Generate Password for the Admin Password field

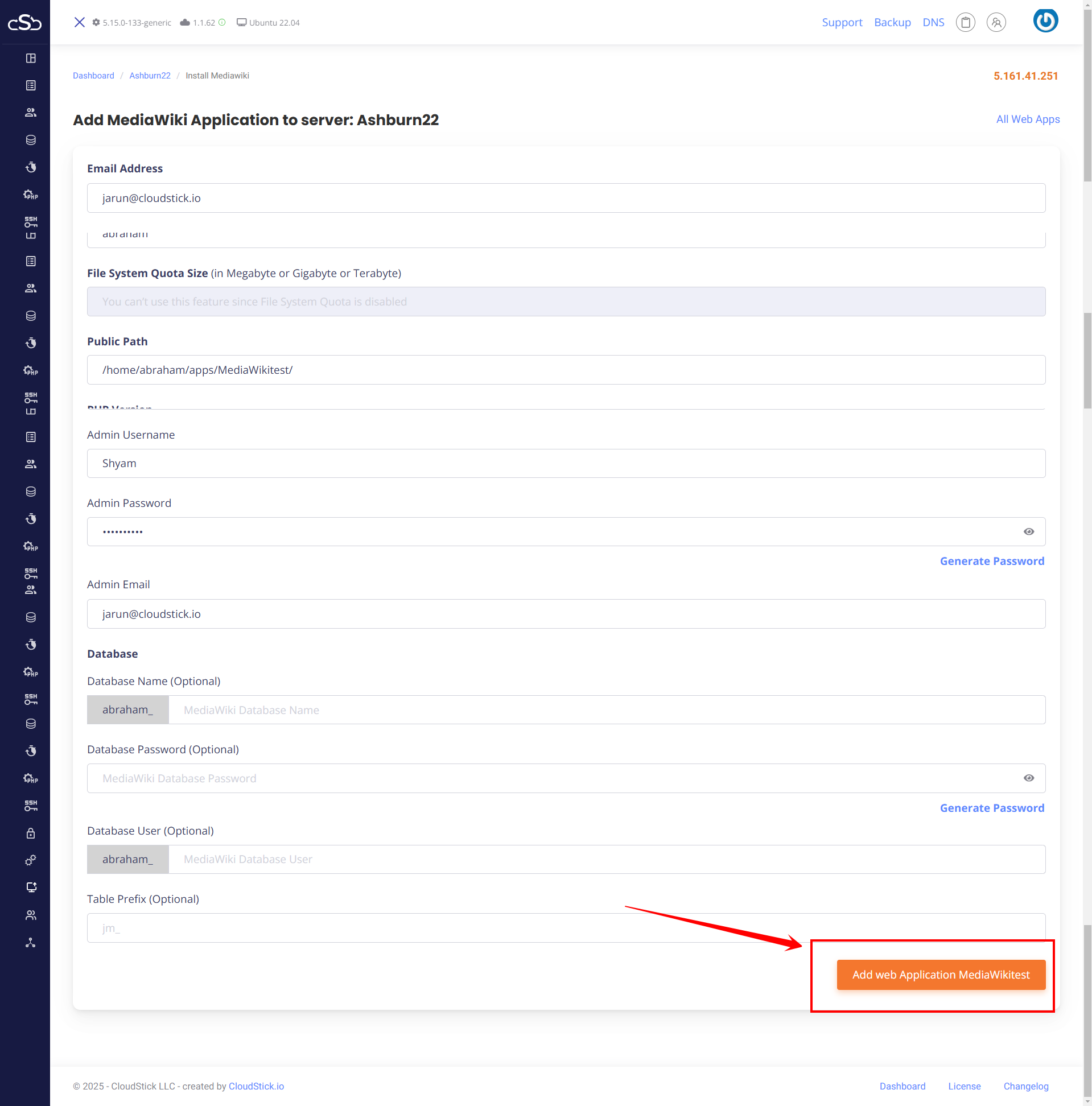click(991, 561)
